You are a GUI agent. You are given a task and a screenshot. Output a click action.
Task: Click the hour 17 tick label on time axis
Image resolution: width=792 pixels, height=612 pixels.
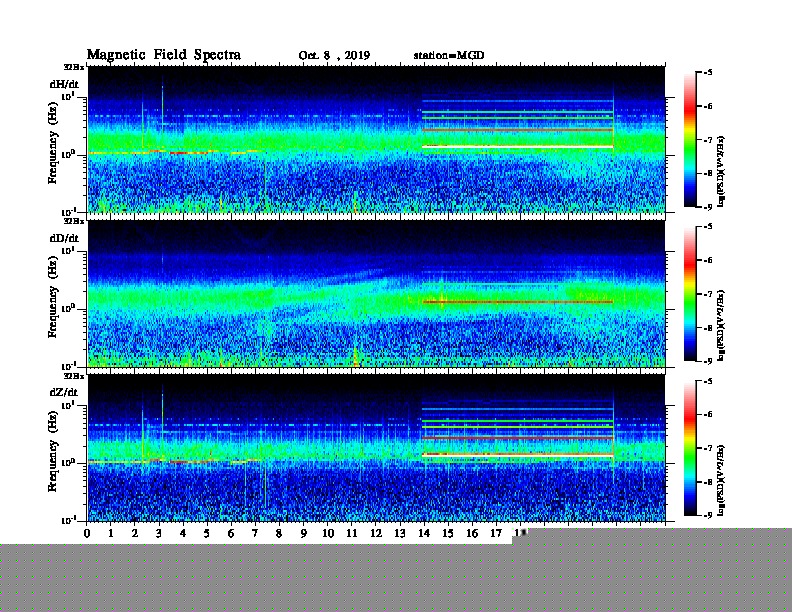pyautogui.click(x=496, y=533)
